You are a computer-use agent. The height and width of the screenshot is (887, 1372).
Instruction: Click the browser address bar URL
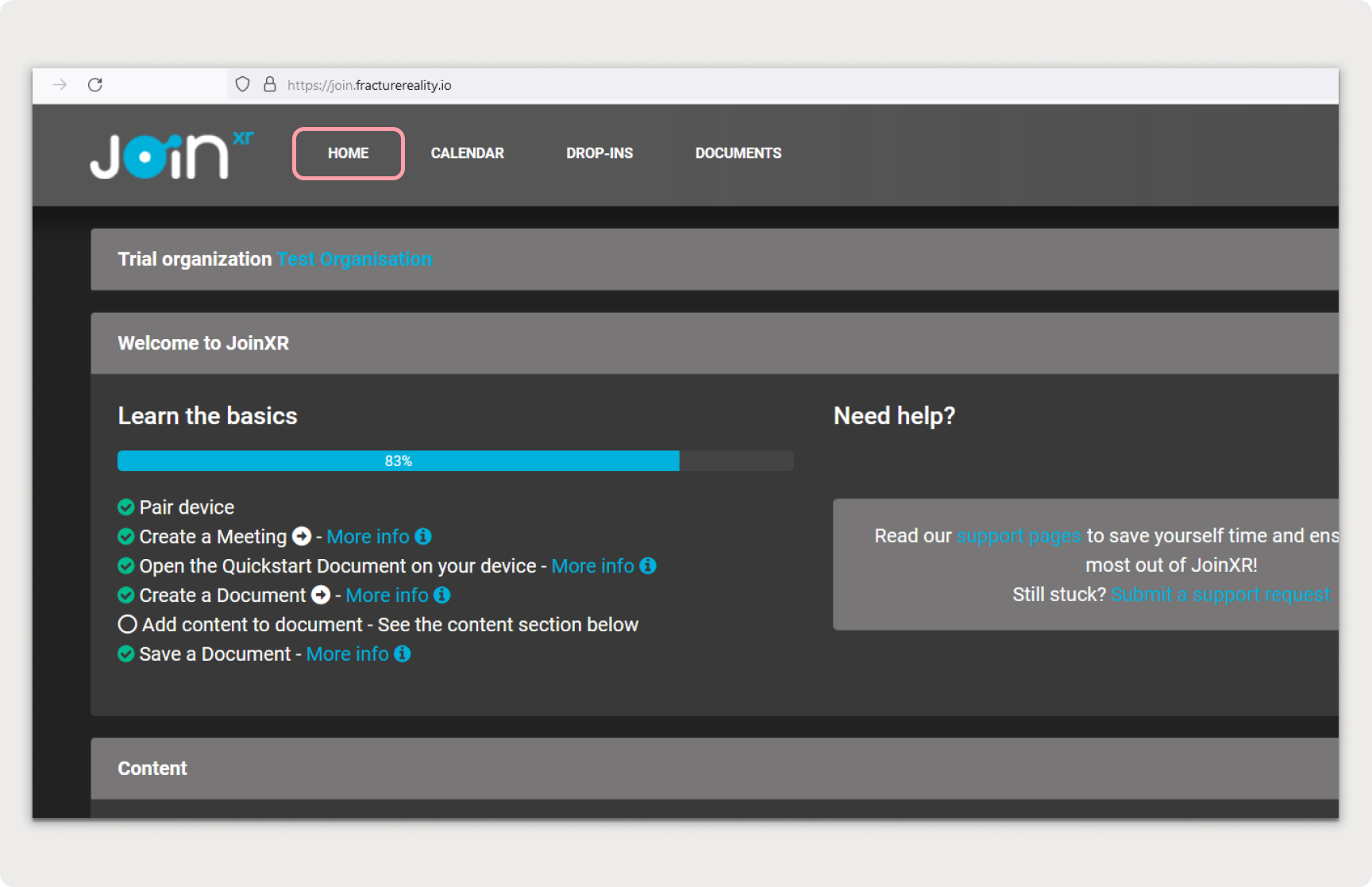[x=369, y=85]
